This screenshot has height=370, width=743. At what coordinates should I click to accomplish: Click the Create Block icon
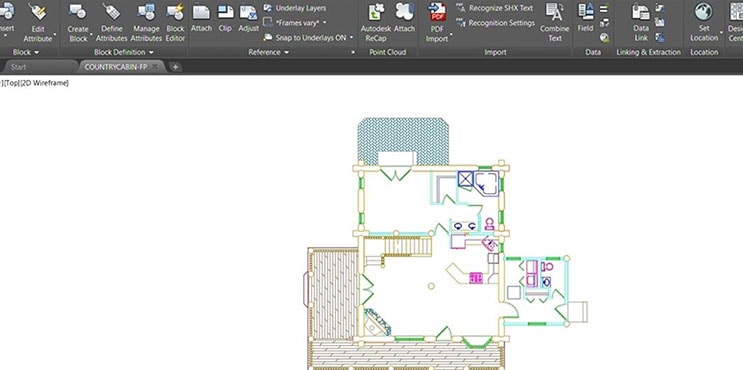tap(78, 12)
